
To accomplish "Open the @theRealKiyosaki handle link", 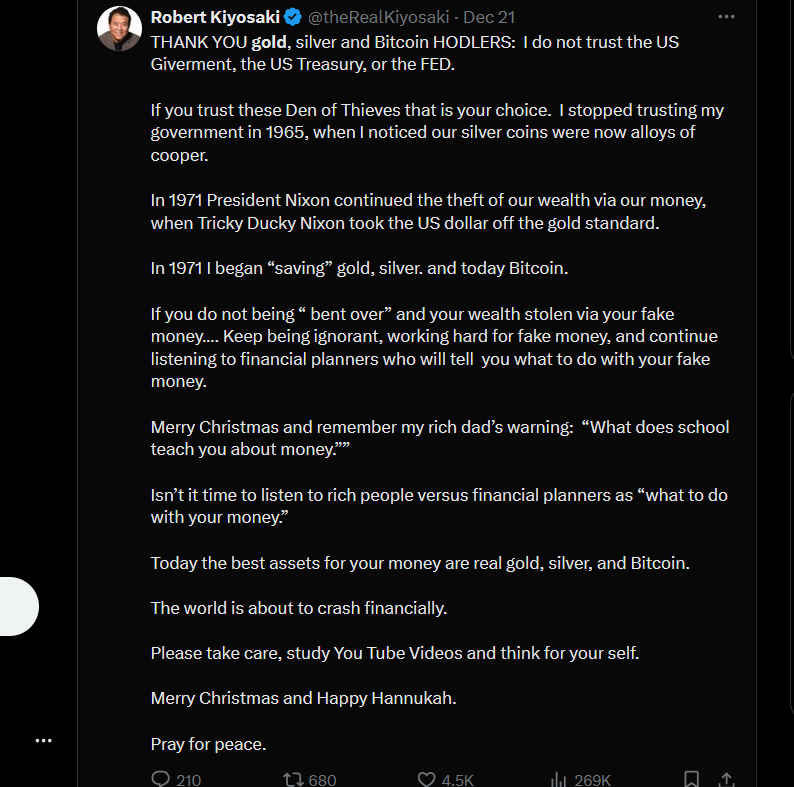I will [378, 17].
